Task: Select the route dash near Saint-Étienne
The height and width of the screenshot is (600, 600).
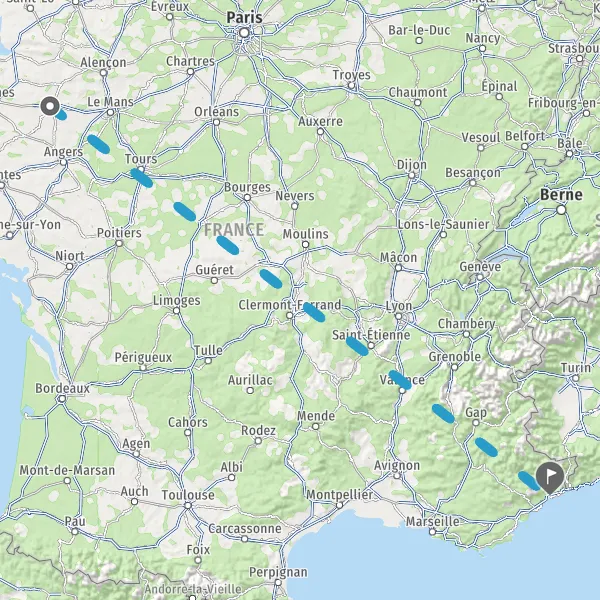Action: pyautogui.click(x=357, y=346)
